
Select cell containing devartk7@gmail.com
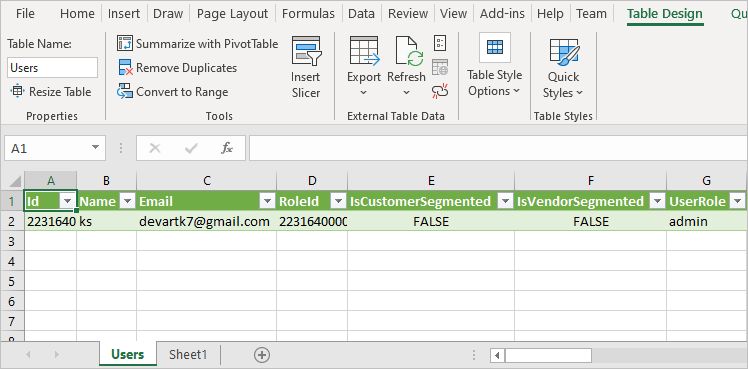coord(207,221)
